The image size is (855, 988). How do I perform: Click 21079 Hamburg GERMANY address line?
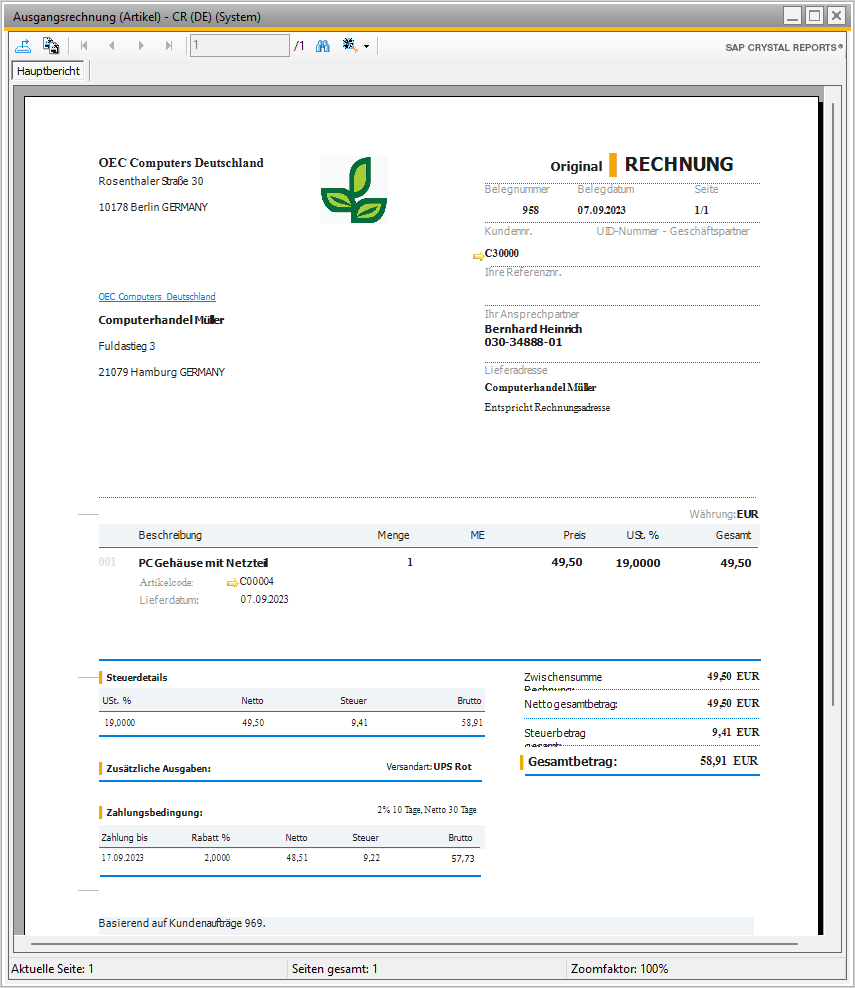pyautogui.click(x=161, y=372)
